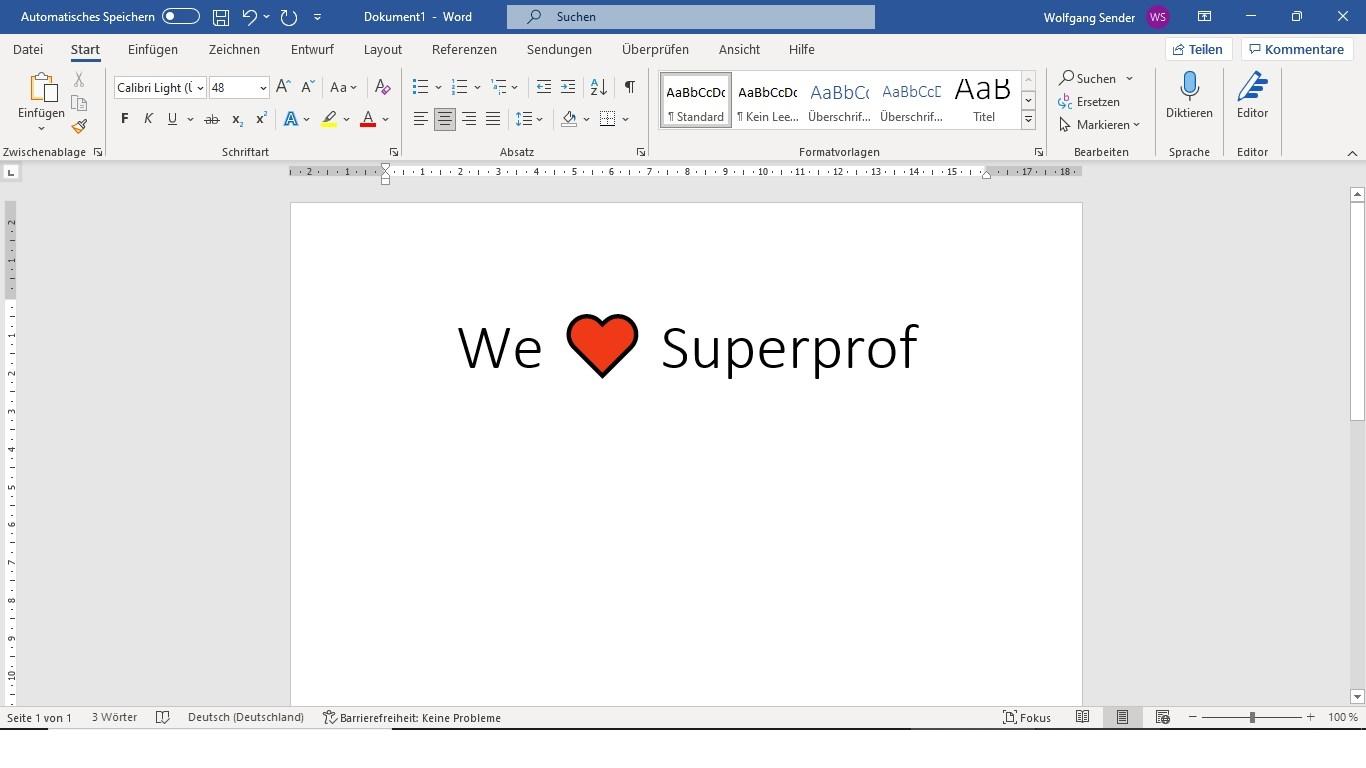
Task: Click the Suchen search box
Action: (691, 17)
